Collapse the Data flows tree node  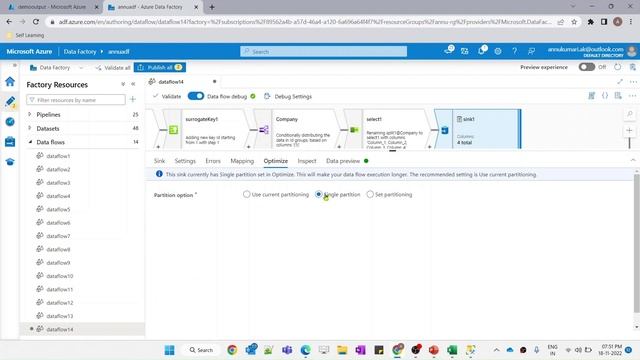click(x=30, y=142)
